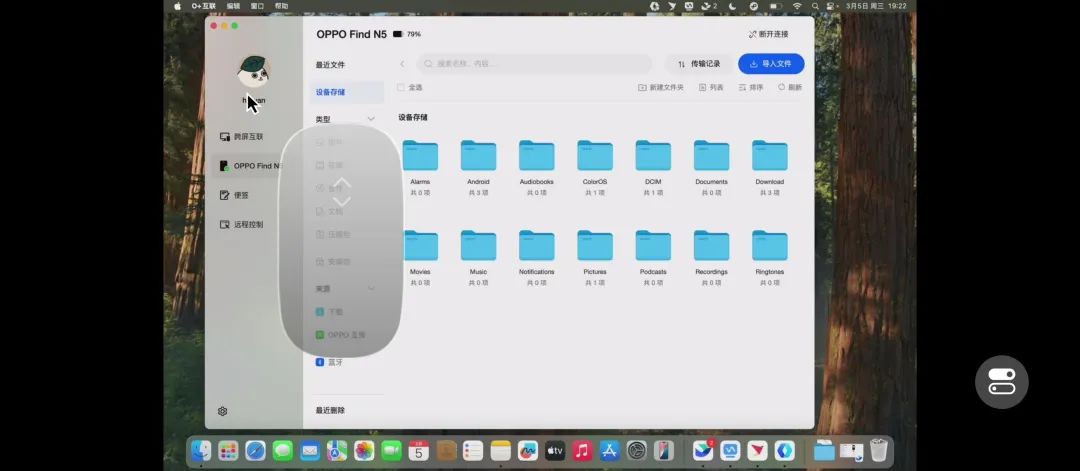Open System Settings from the Dock
The image size is (1080, 471).
(637, 451)
